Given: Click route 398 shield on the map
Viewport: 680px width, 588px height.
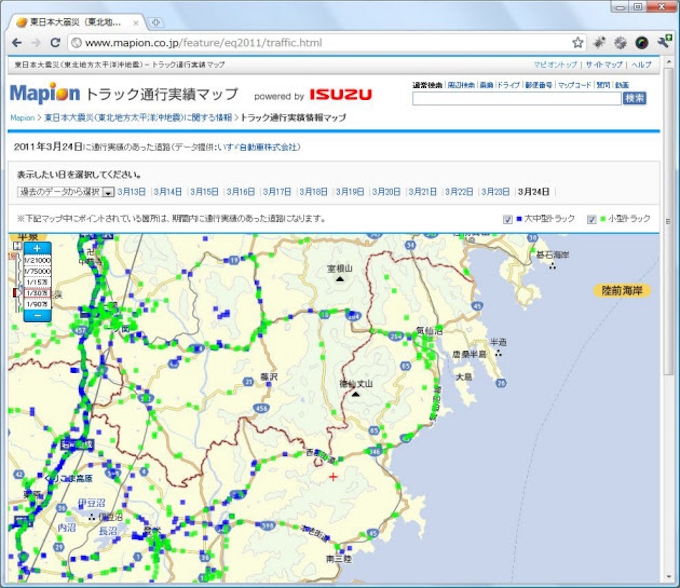Looking at the screenshot, I should (x=268, y=526).
